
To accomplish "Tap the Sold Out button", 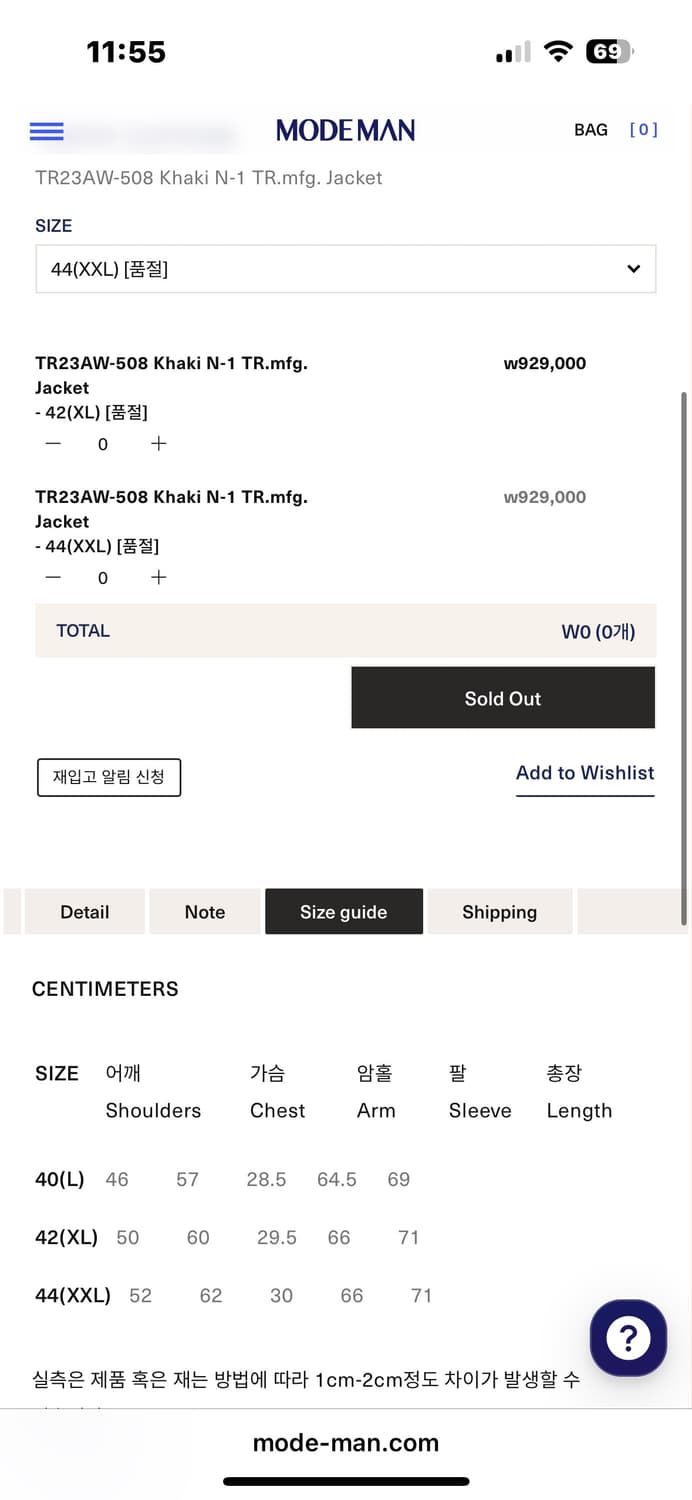I will pyautogui.click(x=502, y=697).
